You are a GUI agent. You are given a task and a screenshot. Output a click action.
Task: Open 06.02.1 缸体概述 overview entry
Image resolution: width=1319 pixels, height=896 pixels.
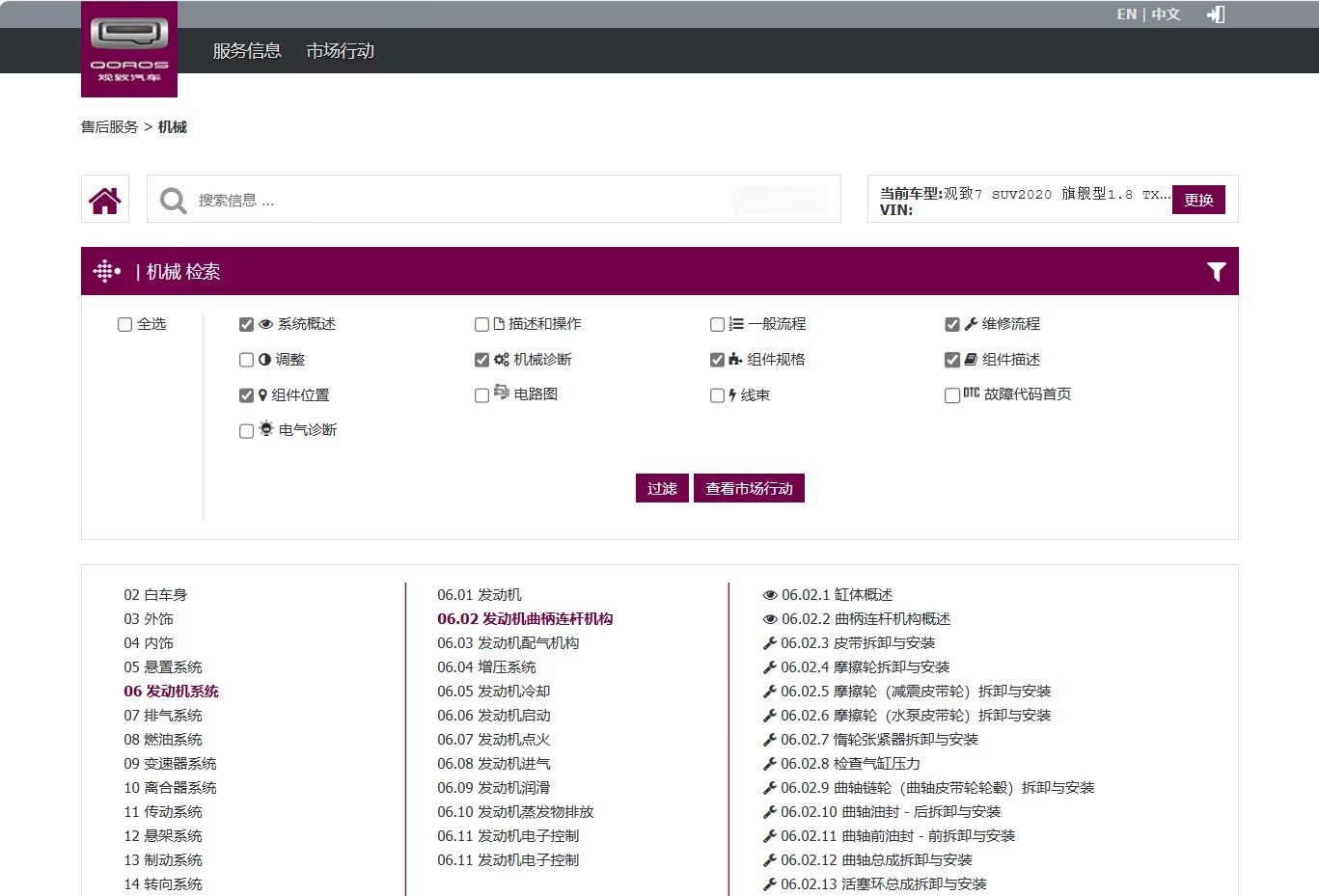[836, 595]
